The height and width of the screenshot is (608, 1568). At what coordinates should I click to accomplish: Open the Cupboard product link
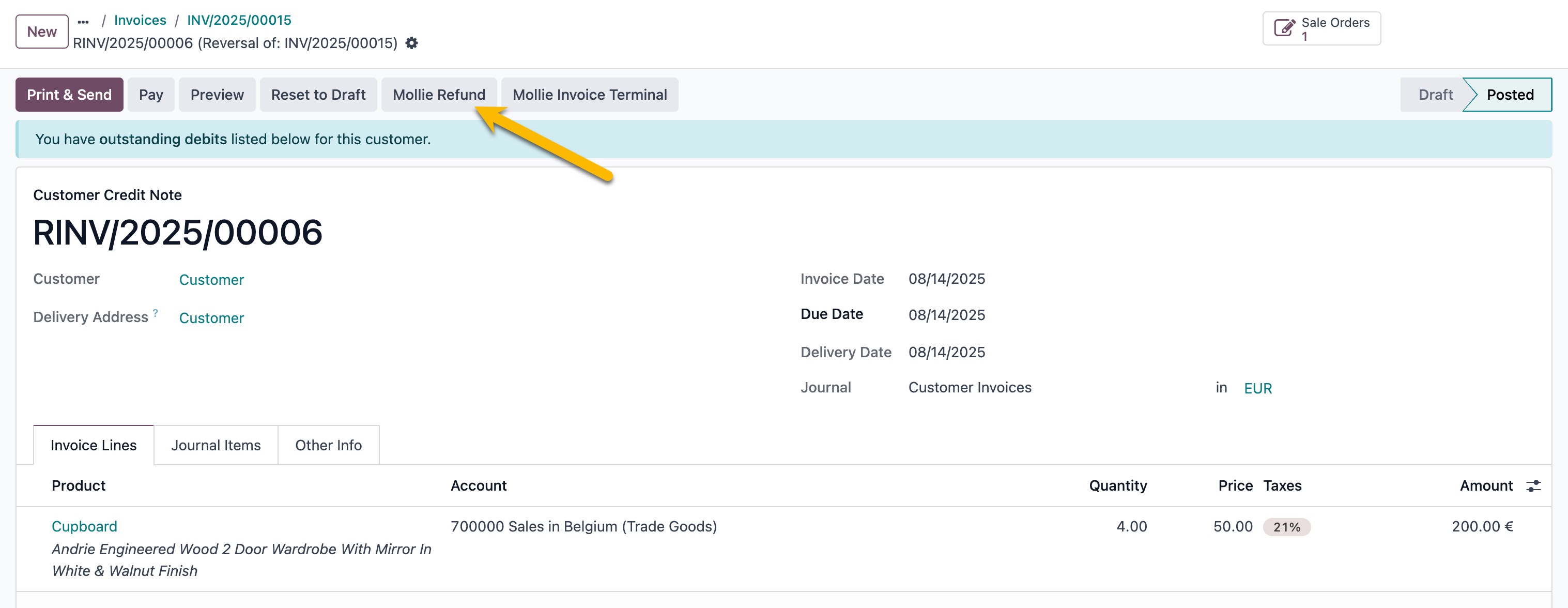84,526
